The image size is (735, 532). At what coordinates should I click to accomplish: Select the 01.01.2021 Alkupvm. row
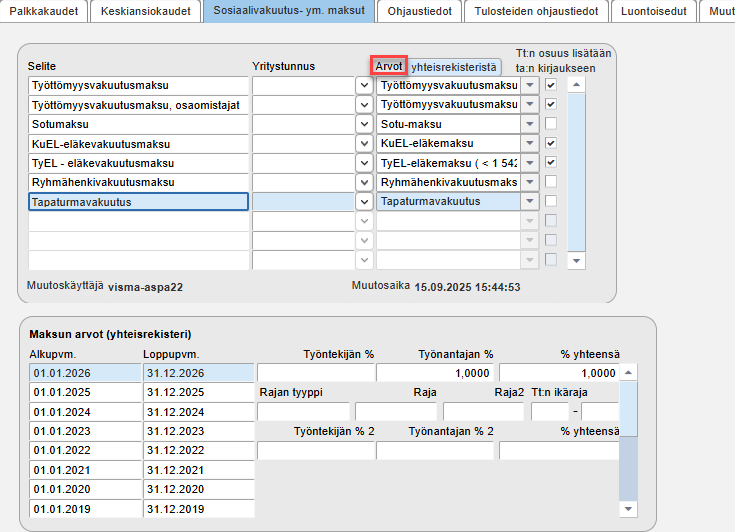point(85,470)
